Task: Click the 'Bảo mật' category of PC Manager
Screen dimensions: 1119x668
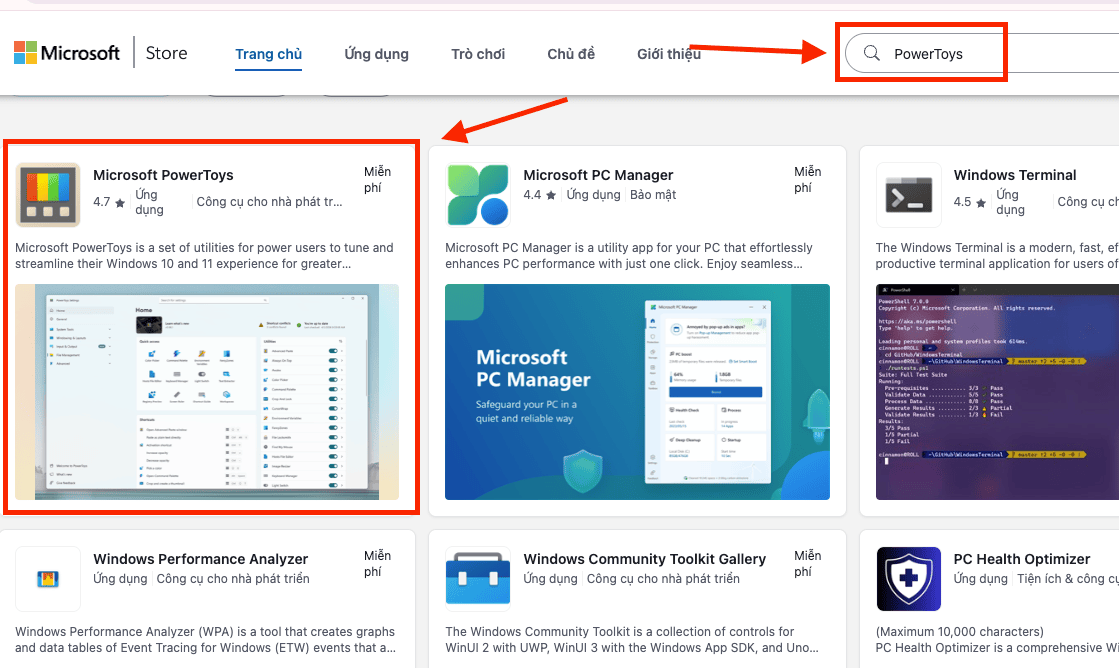Action: tap(653, 195)
